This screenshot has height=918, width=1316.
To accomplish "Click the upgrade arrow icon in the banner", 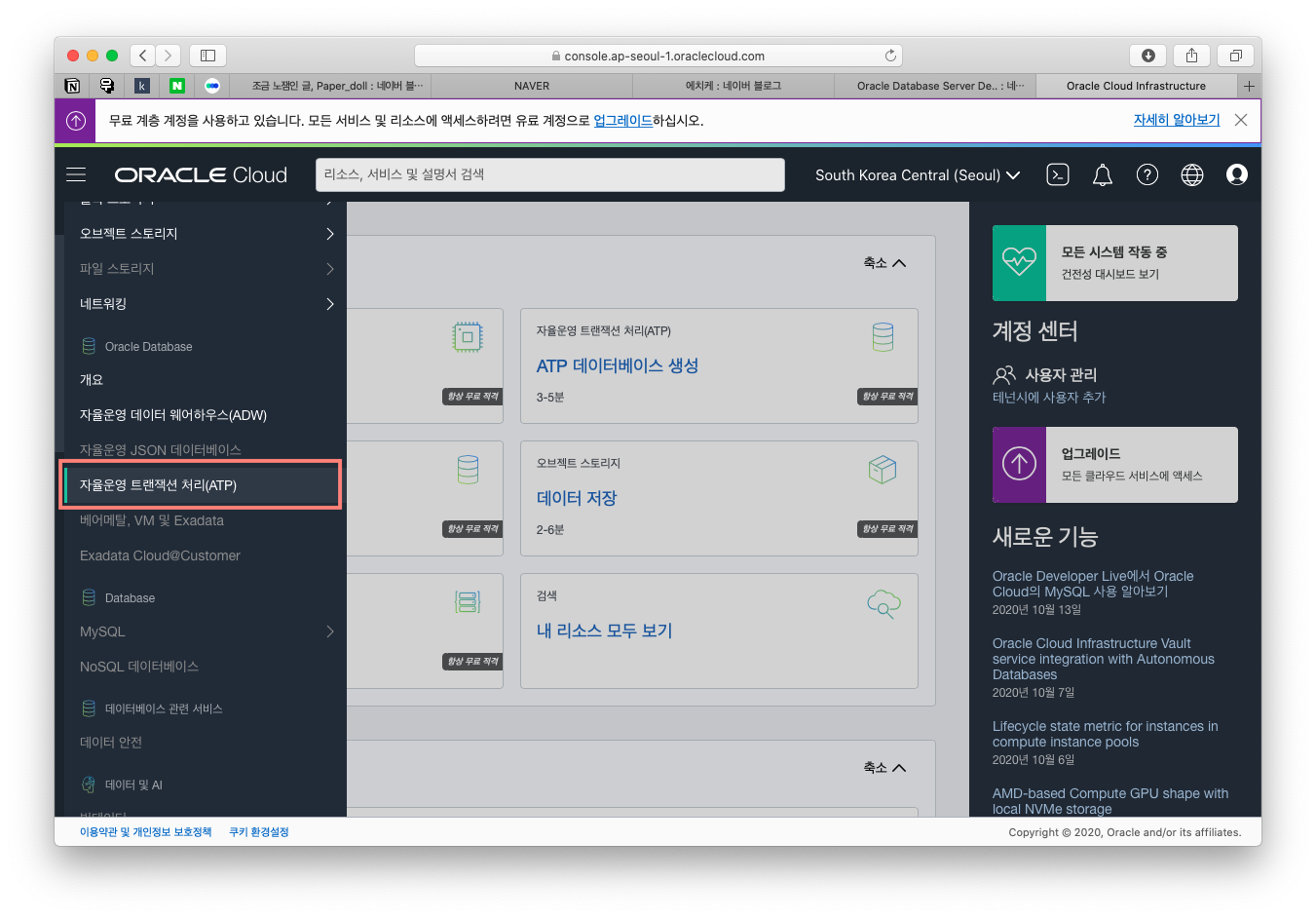I will tap(76, 121).
